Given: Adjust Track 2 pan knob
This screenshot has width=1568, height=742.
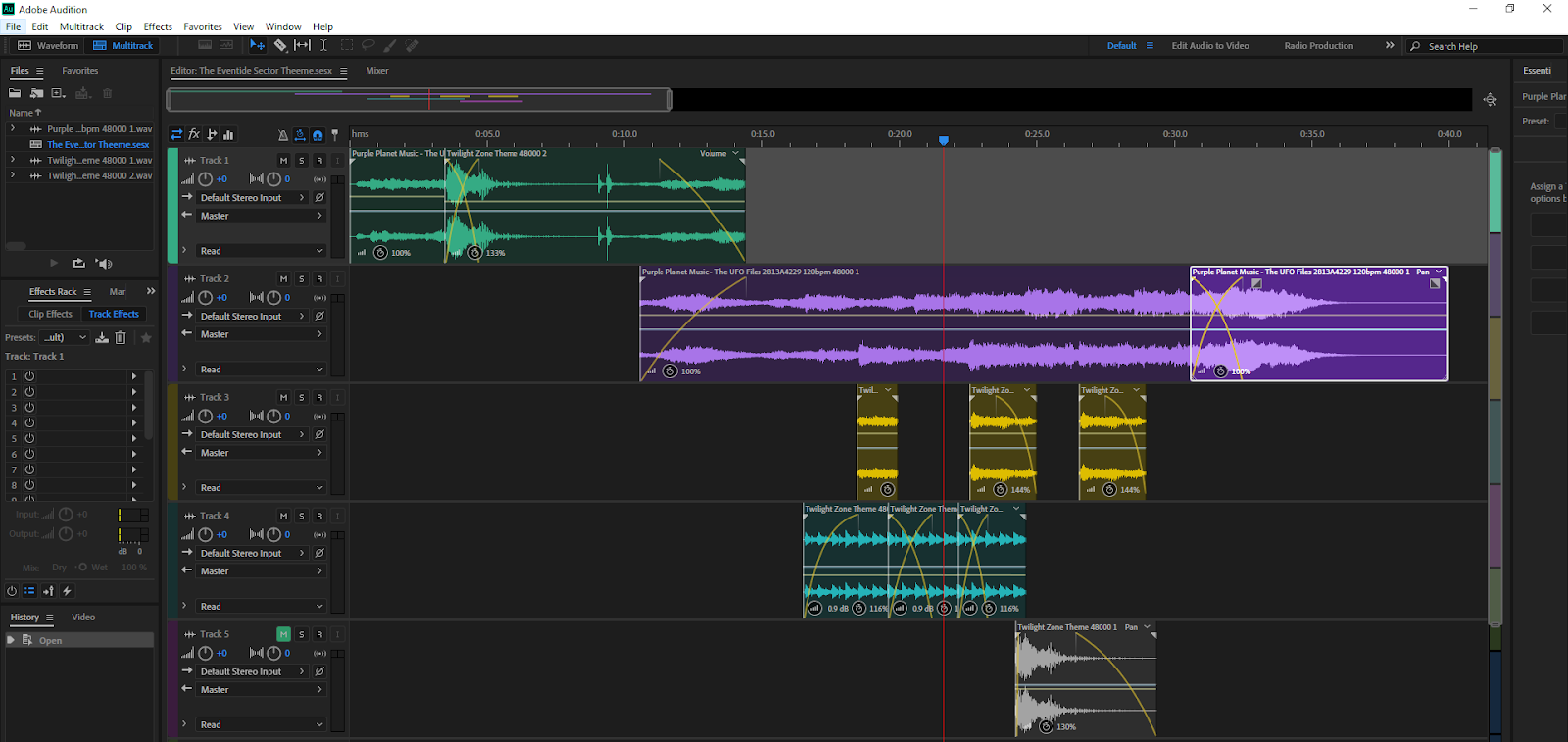Looking at the screenshot, I should (x=273, y=298).
